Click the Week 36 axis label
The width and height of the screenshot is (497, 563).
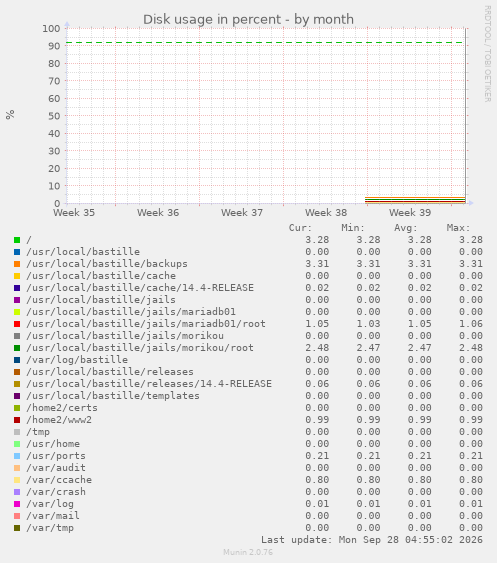pos(158,213)
